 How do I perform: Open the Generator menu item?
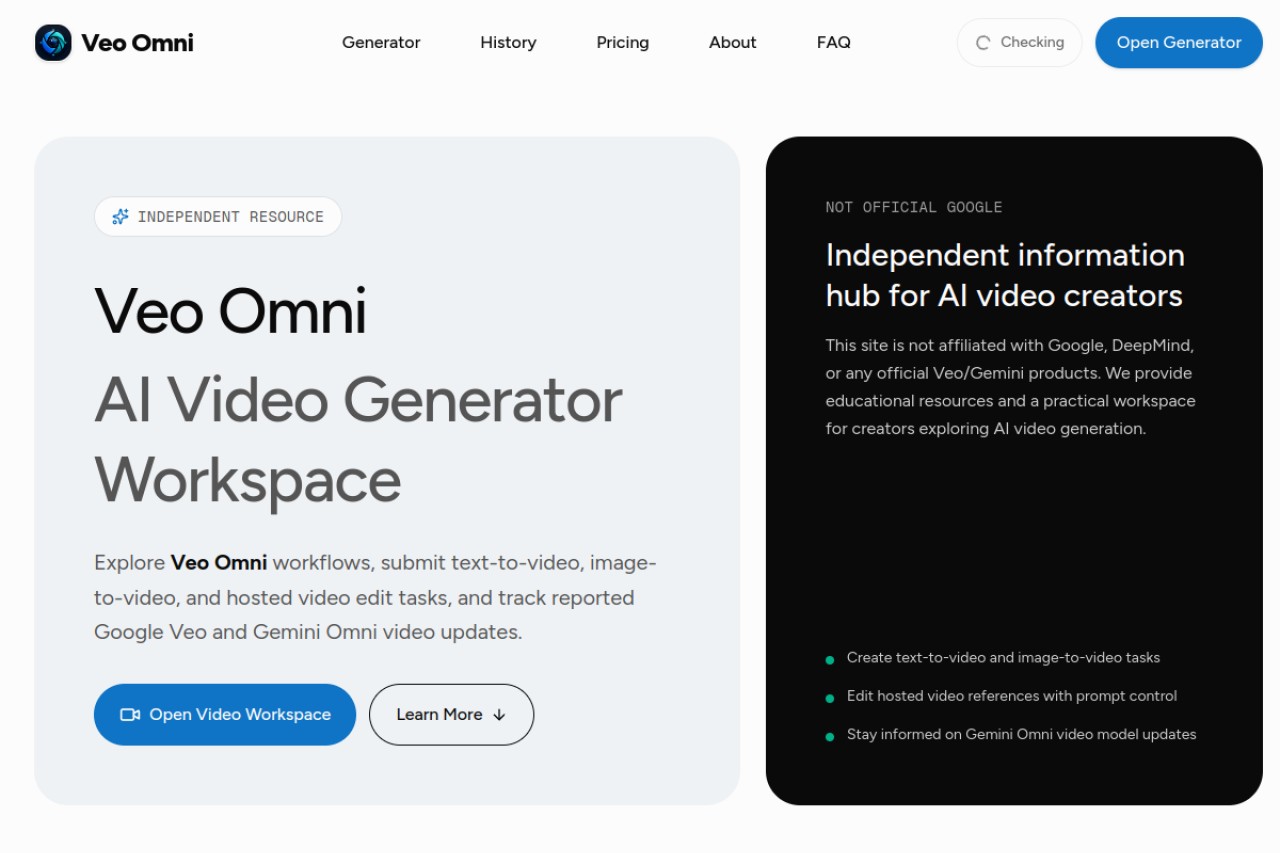click(x=381, y=43)
